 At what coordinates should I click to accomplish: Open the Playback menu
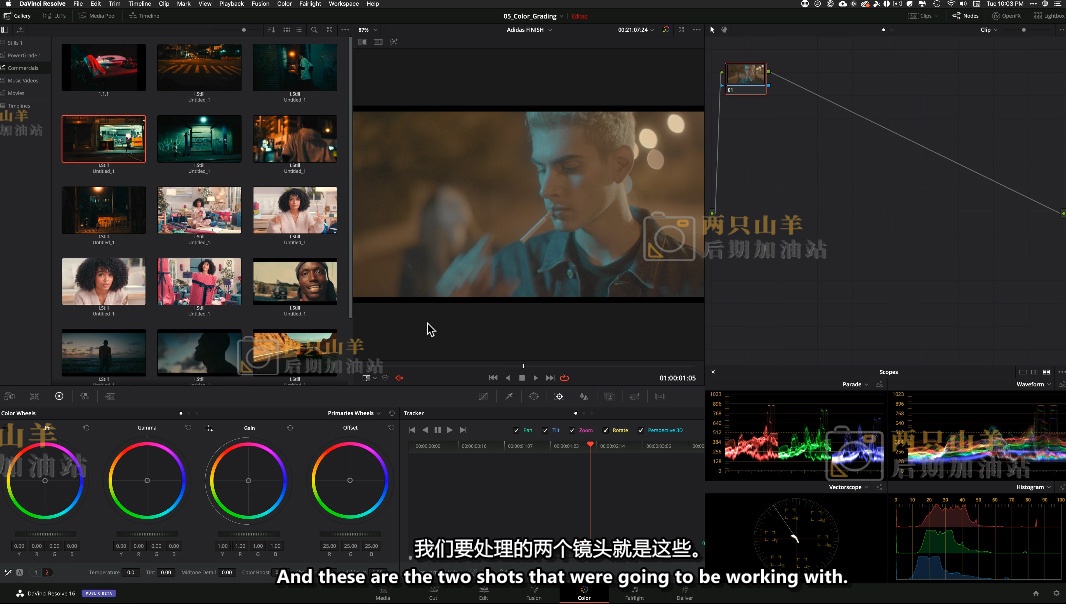(231, 4)
